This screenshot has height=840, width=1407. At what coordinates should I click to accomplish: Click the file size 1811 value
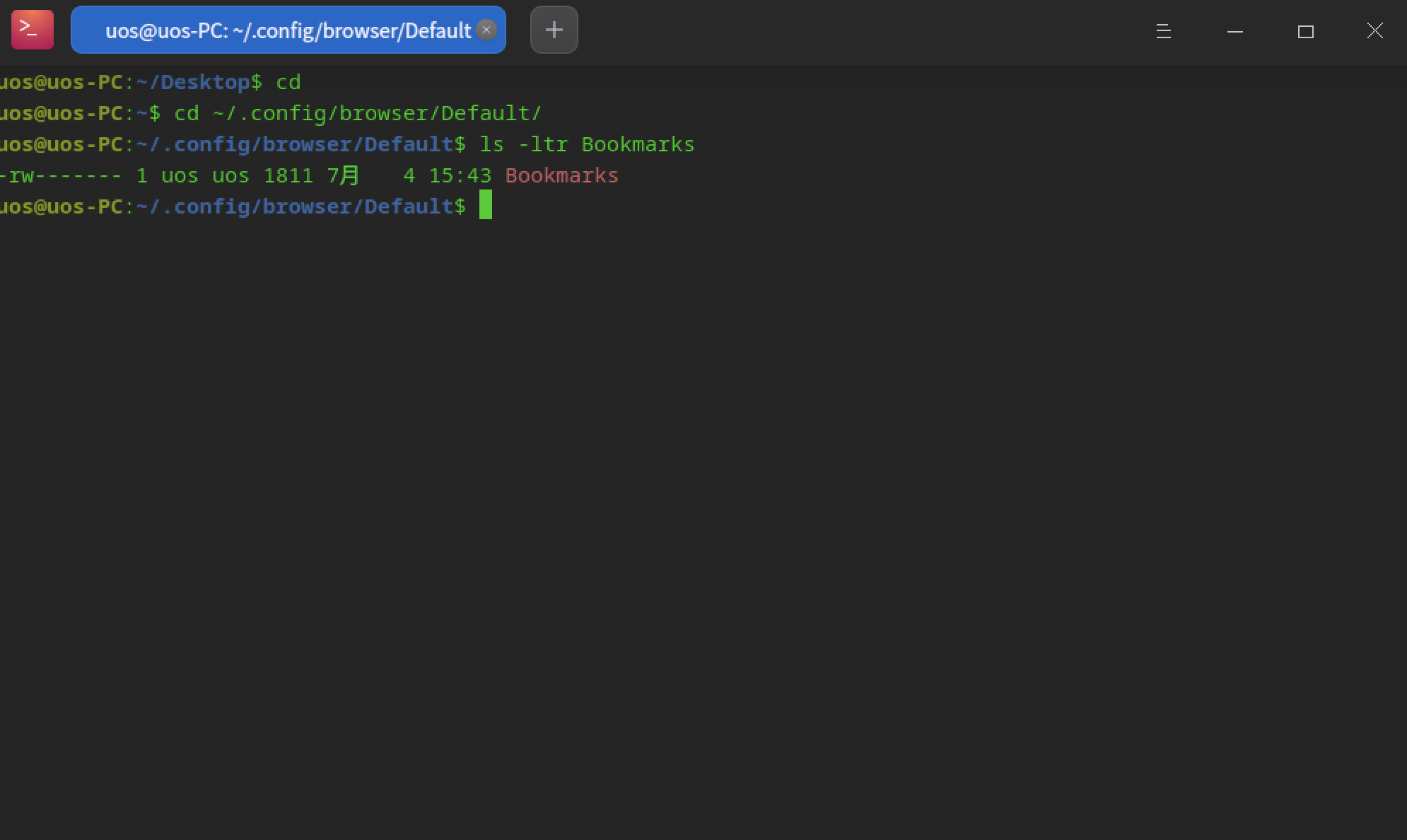point(288,175)
